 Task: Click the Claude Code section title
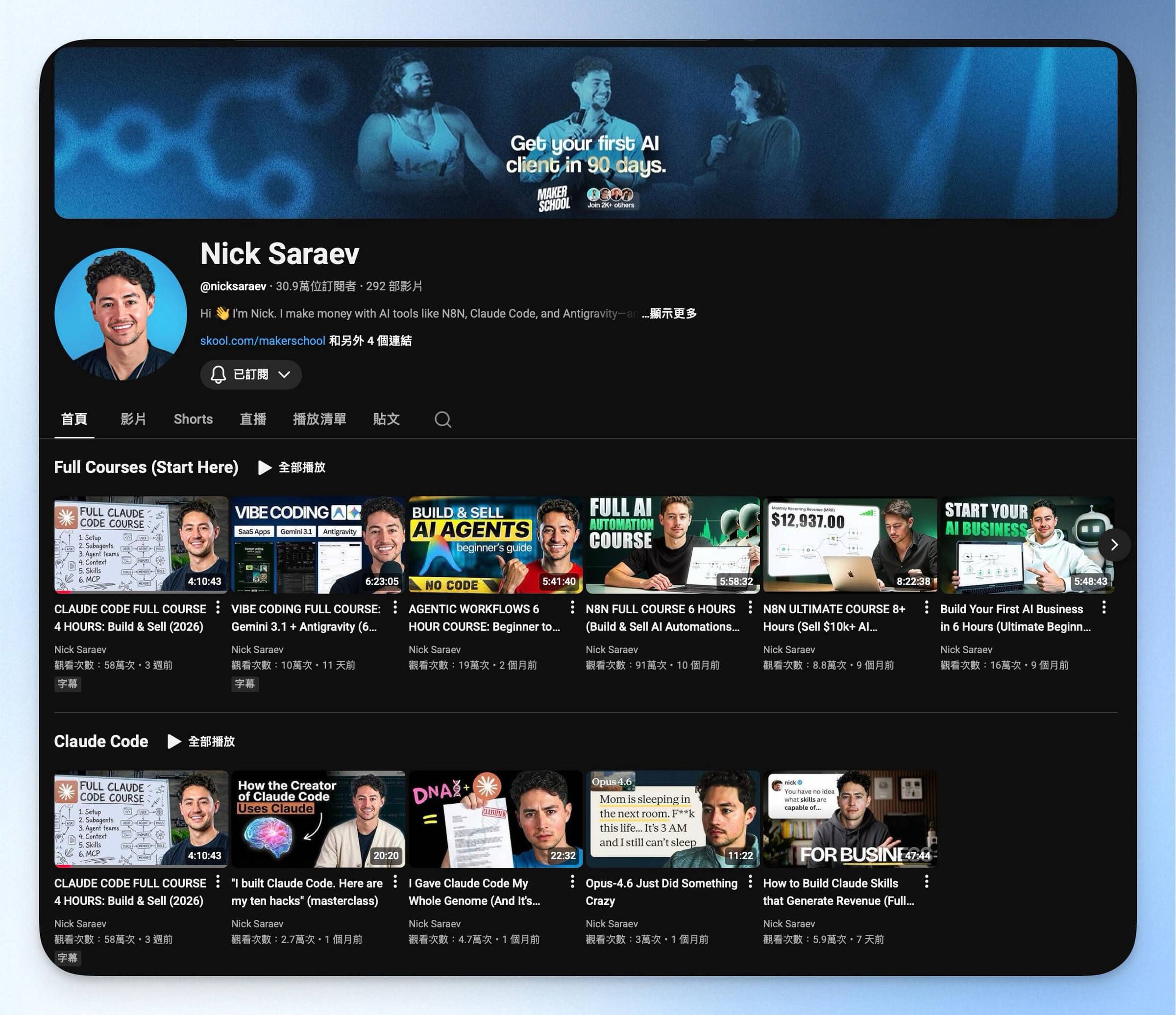(101, 742)
